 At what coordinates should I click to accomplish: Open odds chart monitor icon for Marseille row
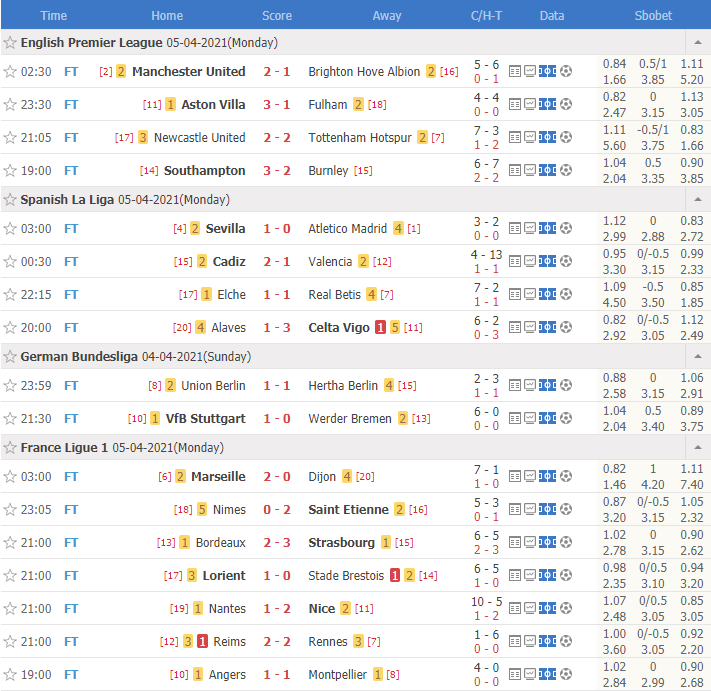(530, 476)
